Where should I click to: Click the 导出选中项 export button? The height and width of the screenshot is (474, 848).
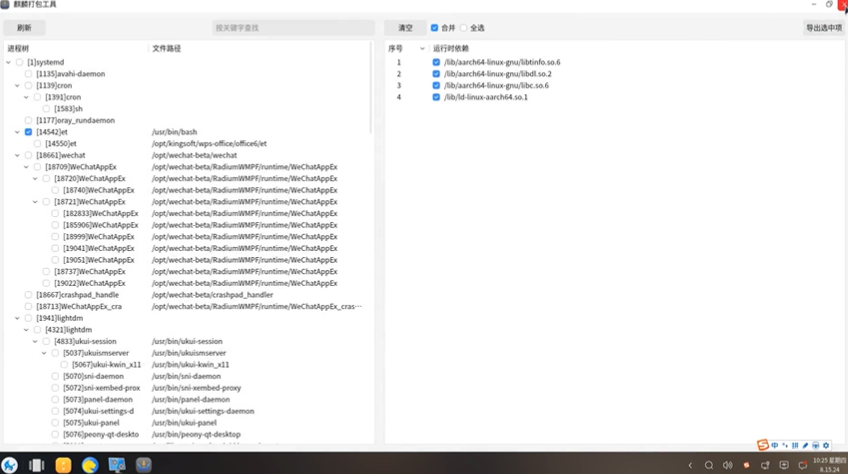(x=824, y=28)
